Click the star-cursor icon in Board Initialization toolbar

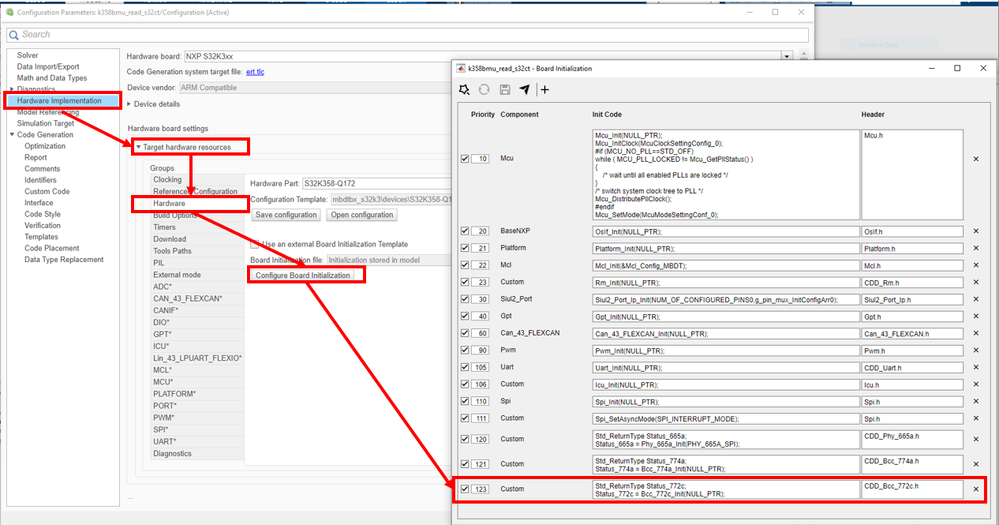[x=464, y=90]
